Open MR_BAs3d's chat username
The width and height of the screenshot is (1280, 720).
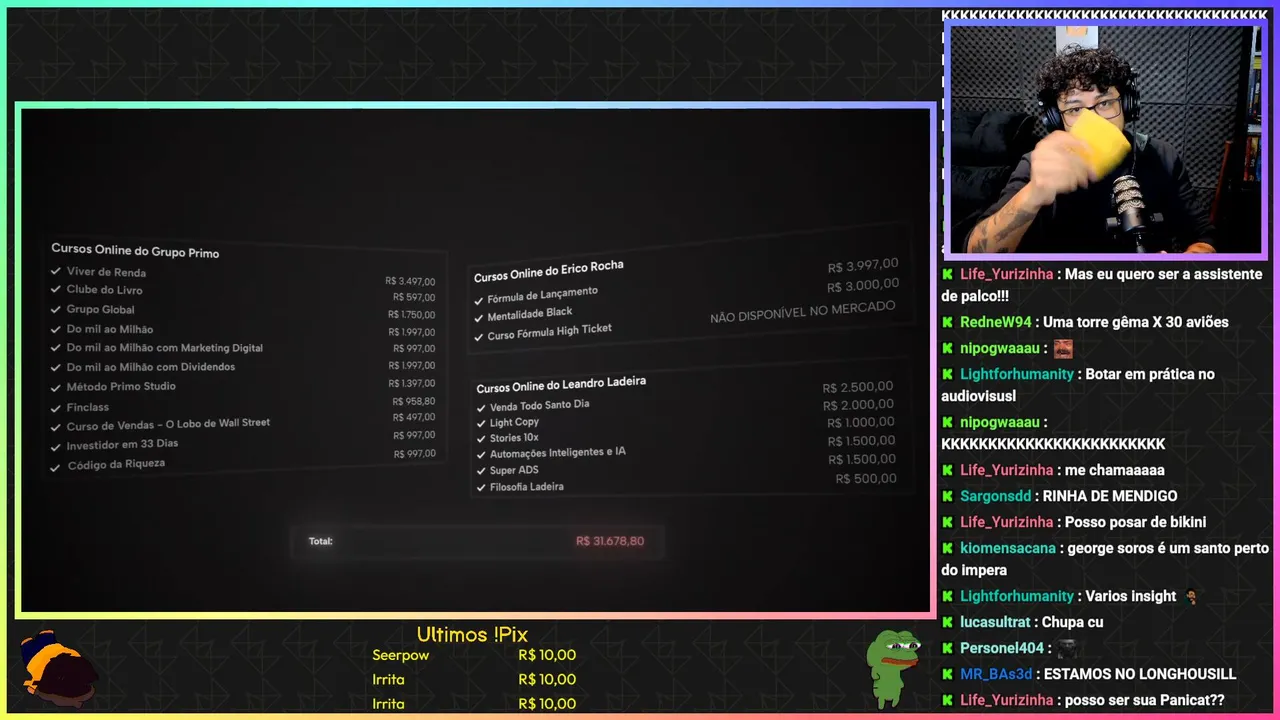tap(996, 674)
